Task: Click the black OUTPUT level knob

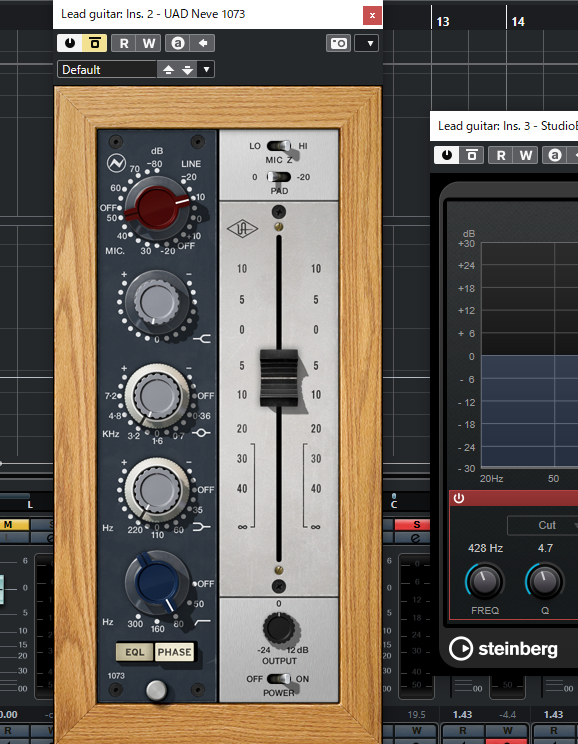Action: coord(279,627)
